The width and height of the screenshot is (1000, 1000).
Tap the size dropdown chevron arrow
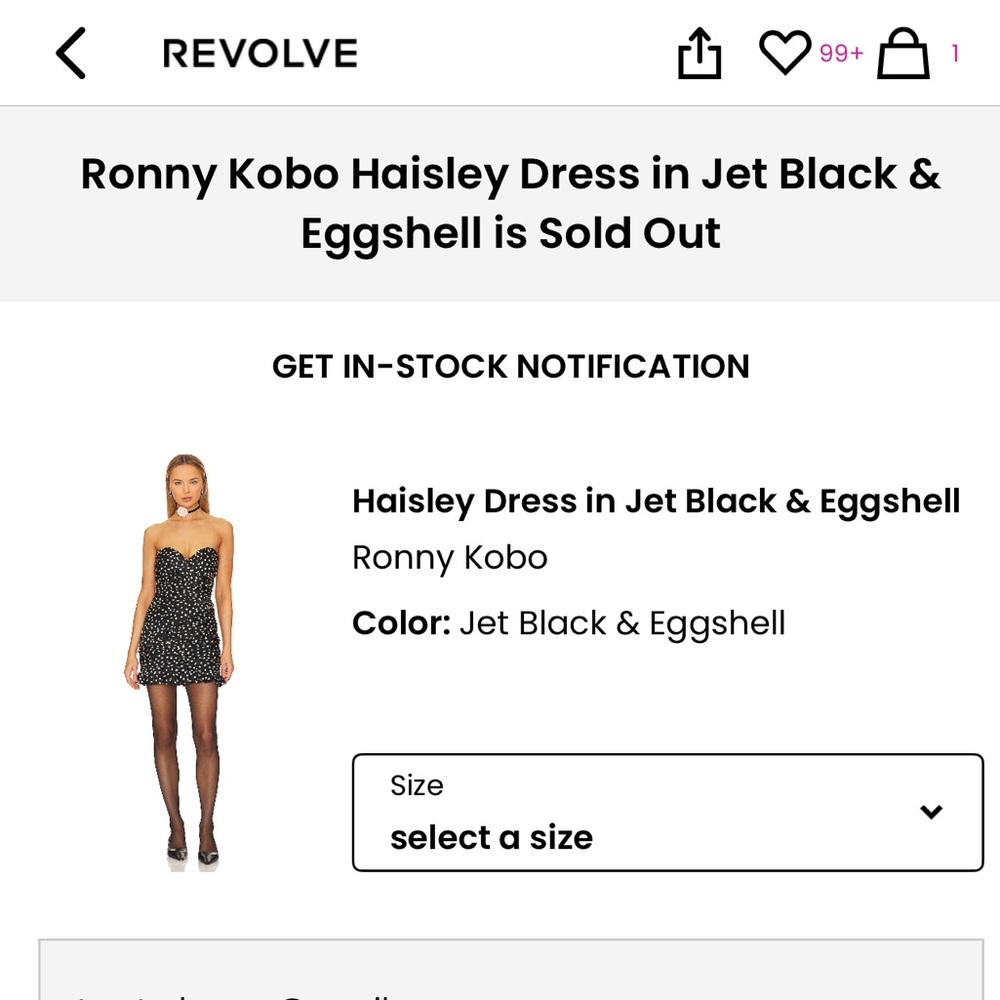point(932,811)
